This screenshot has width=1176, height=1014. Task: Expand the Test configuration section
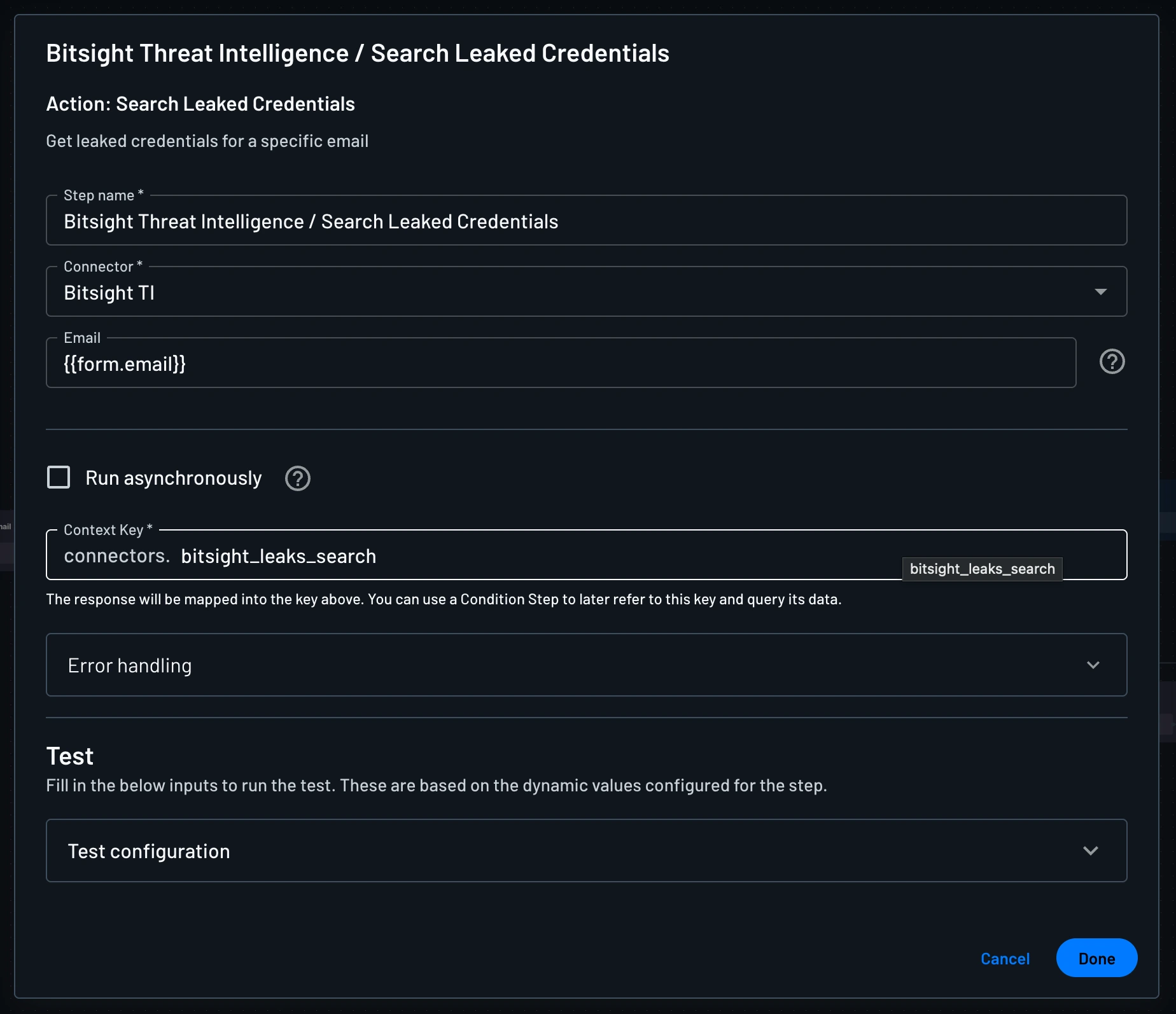586,851
